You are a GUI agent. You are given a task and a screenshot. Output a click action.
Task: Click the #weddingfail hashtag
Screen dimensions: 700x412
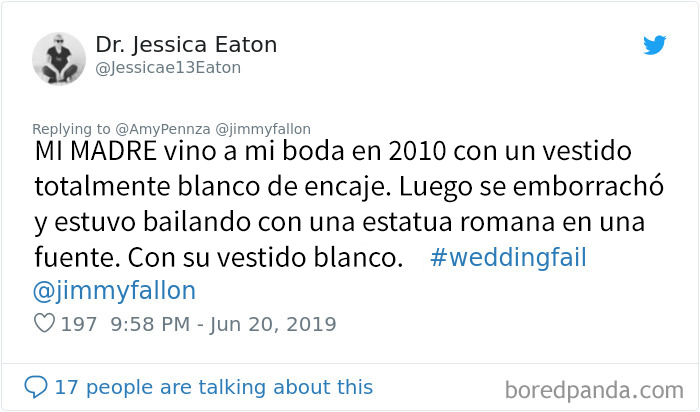click(508, 257)
